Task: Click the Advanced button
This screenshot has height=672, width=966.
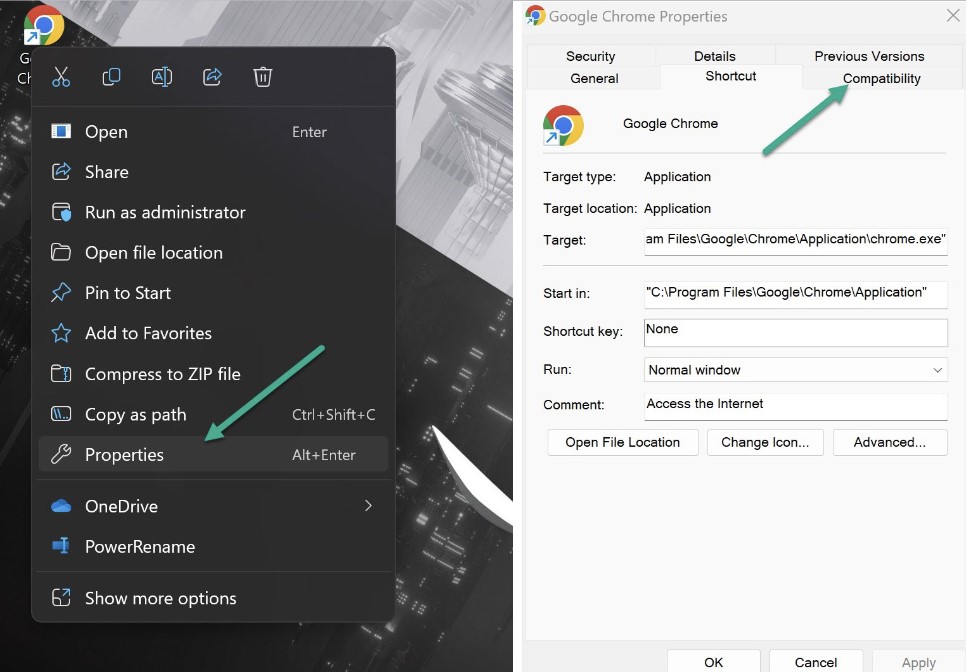Action: (x=890, y=442)
